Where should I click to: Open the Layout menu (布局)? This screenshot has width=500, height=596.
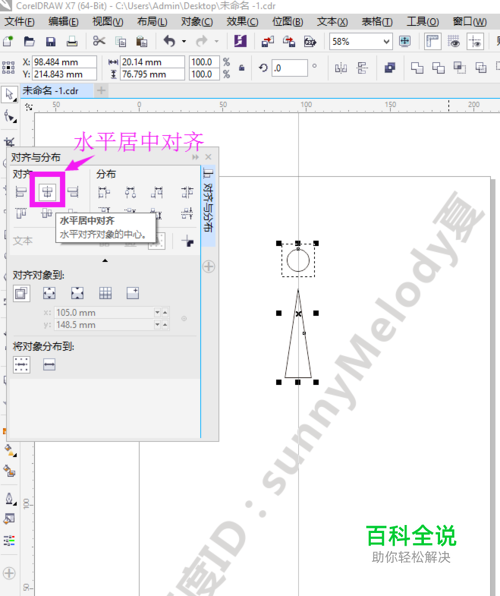pyautogui.click(x=152, y=22)
